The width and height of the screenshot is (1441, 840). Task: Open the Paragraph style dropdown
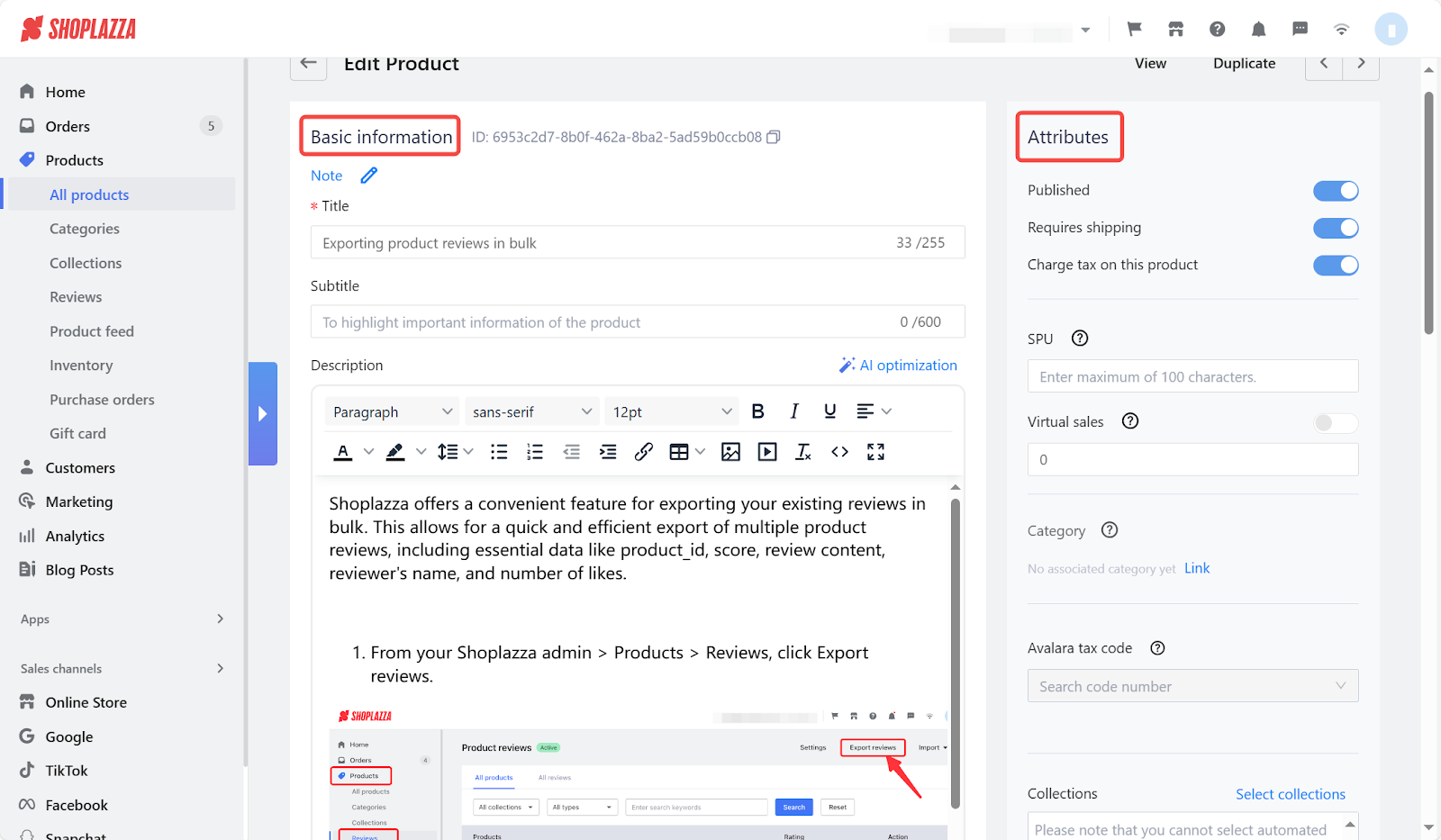pos(393,411)
